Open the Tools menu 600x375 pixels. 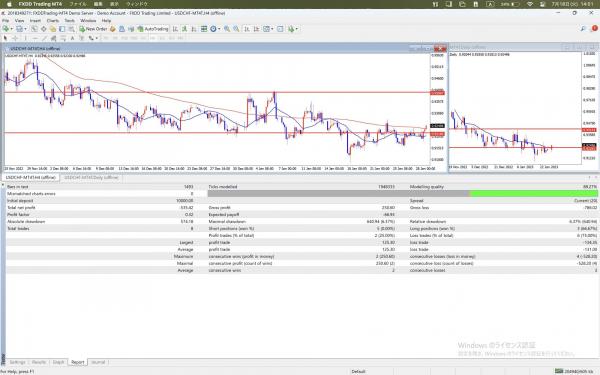coord(70,21)
